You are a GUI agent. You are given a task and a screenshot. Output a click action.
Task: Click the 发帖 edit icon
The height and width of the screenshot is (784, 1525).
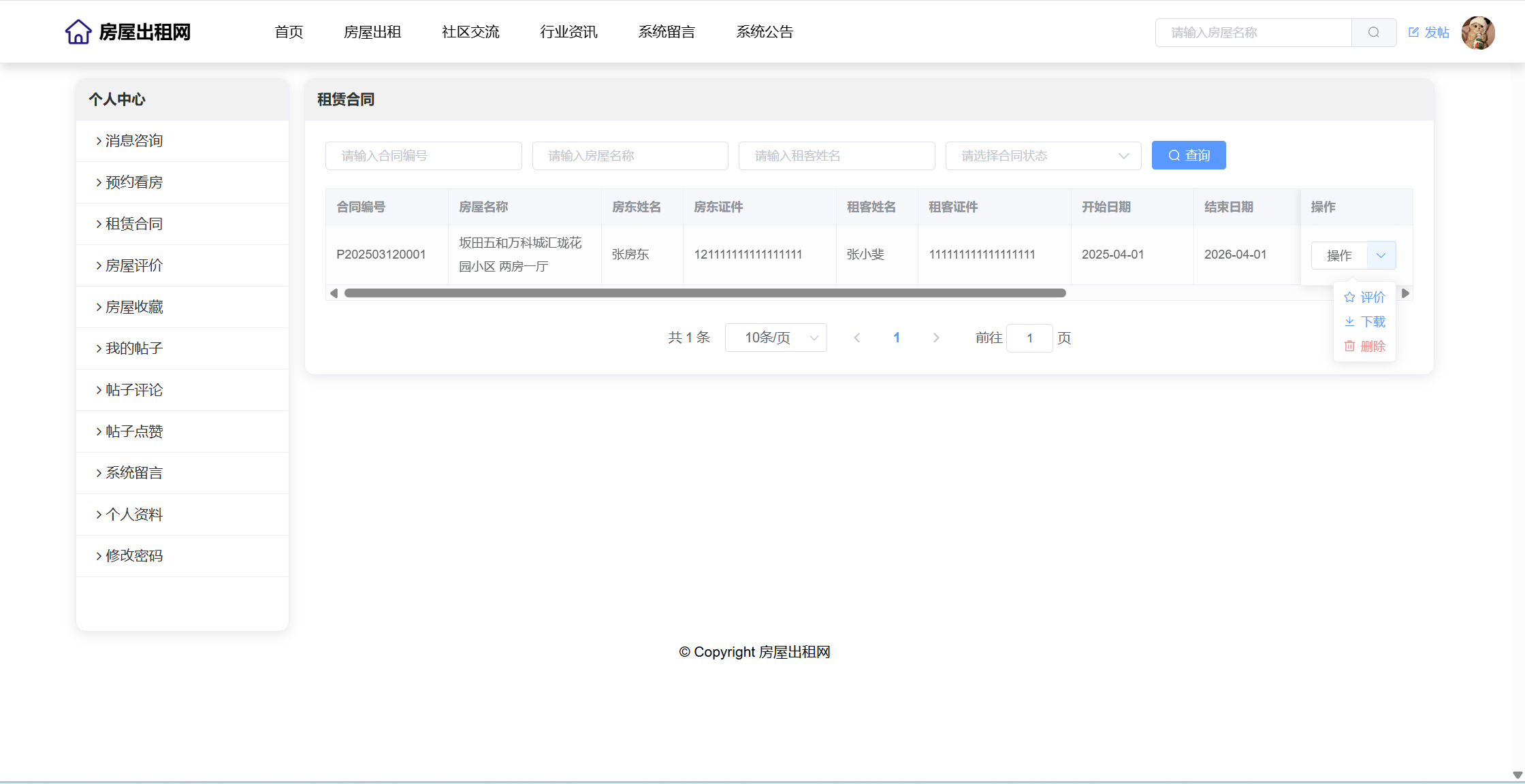(x=1414, y=32)
